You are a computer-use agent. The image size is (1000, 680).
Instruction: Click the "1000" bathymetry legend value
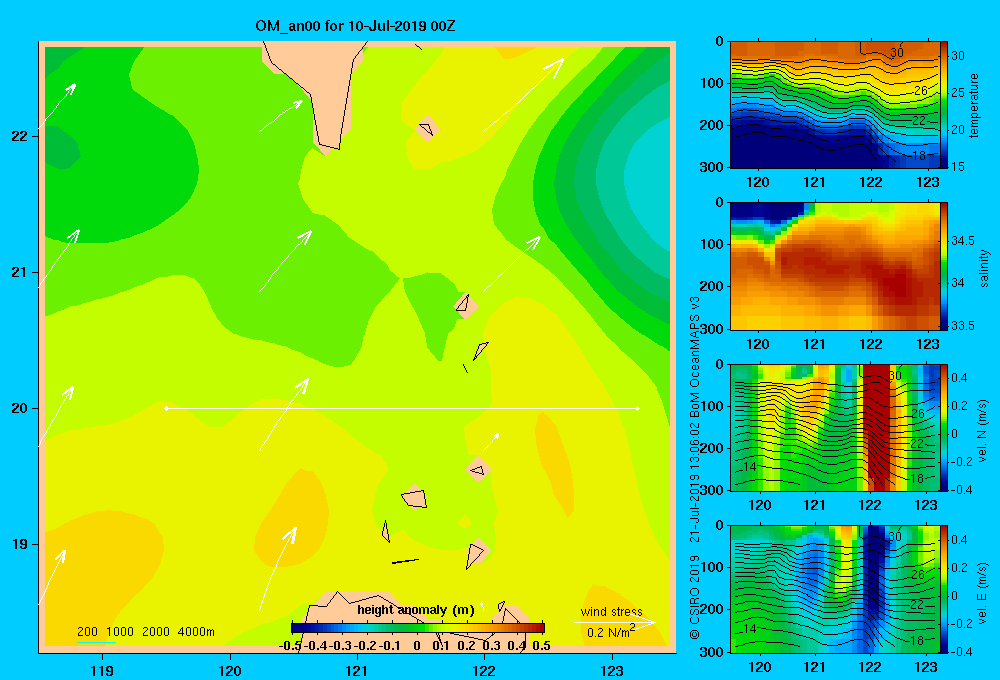coord(120,632)
